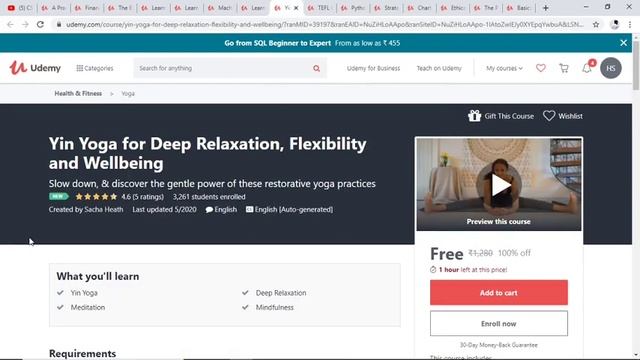Click the page vertical scrollbar
The width and height of the screenshot is (640, 360).
(636, 65)
